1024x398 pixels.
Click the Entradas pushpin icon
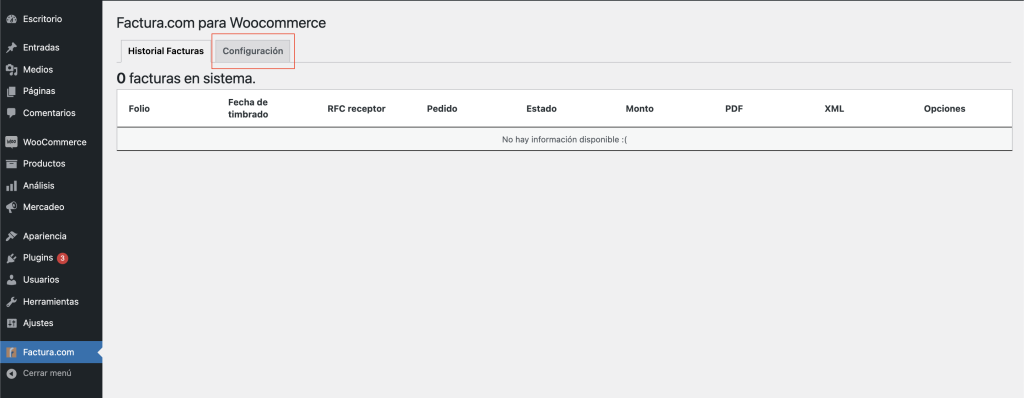(x=11, y=48)
